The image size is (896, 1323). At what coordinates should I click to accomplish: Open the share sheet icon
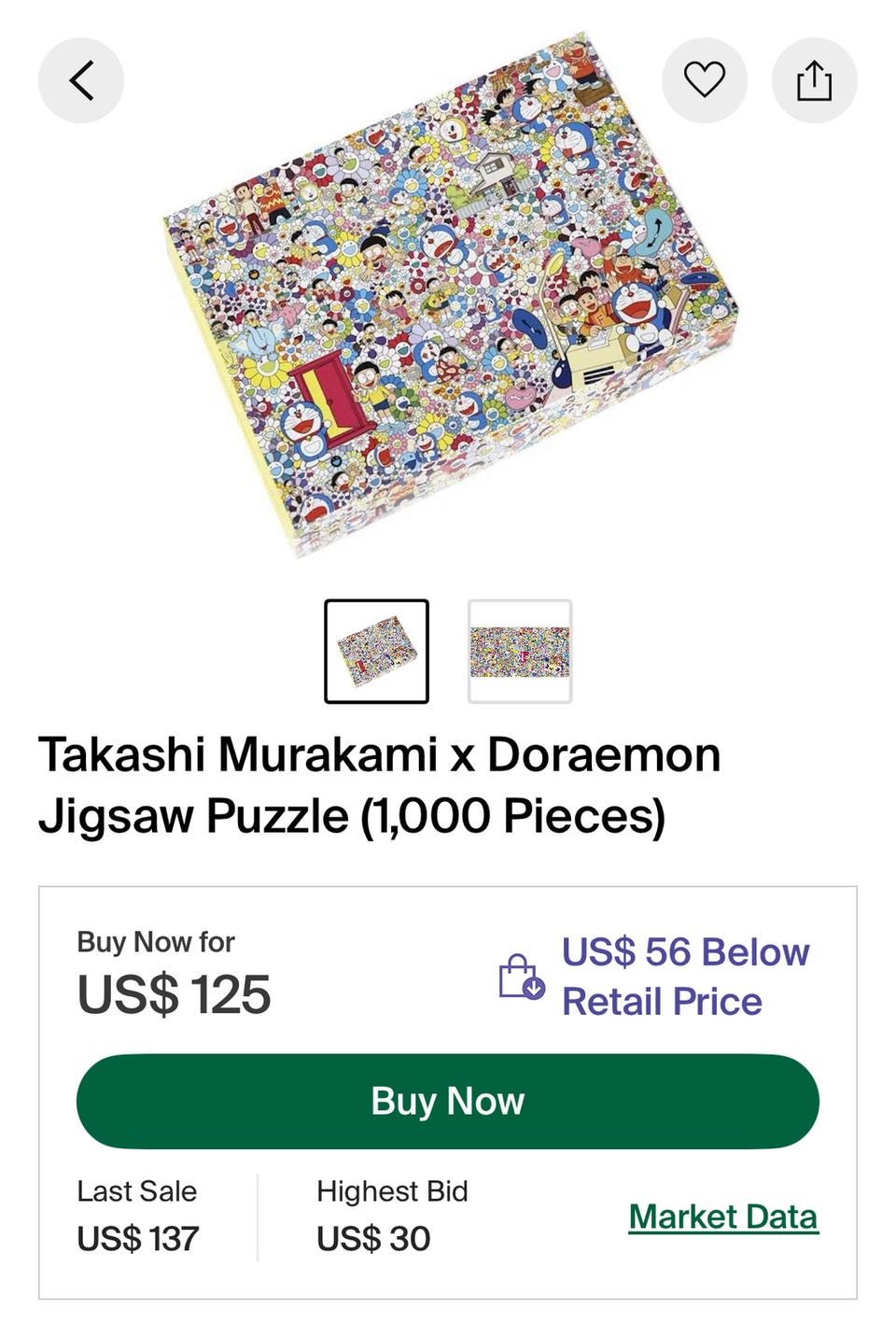814,80
